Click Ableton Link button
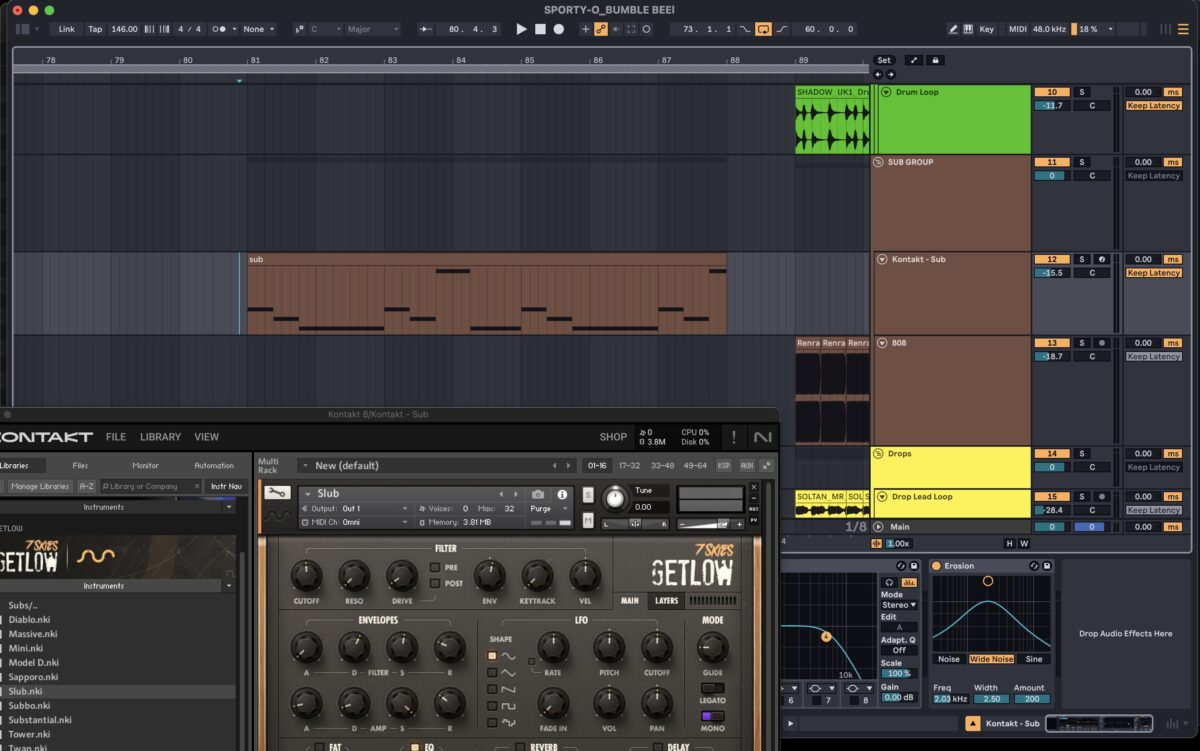 point(67,29)
